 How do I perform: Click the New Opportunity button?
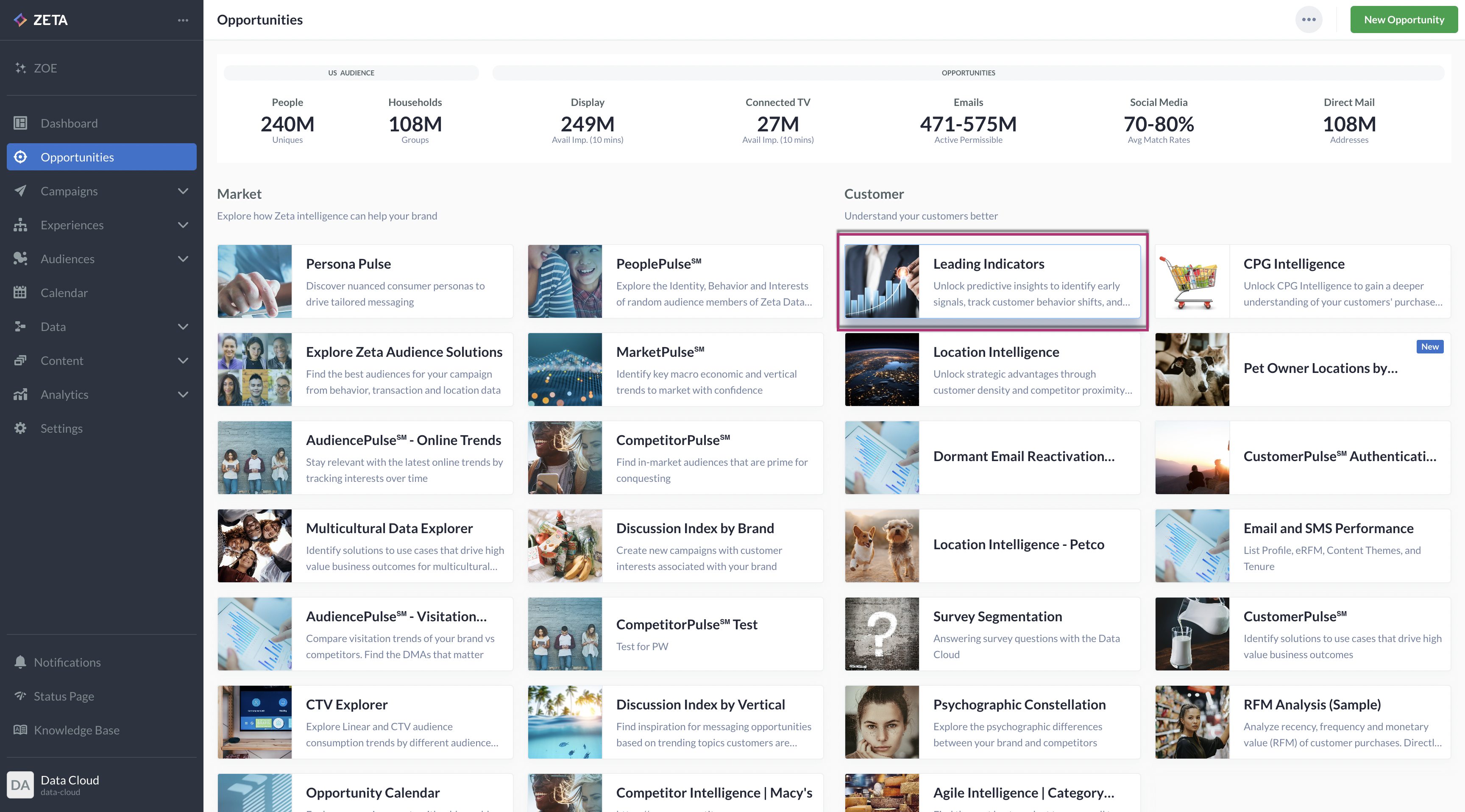1404,20
